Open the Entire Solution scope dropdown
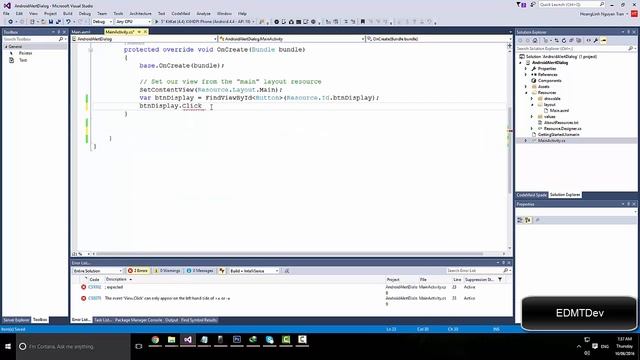 (98, 271)
